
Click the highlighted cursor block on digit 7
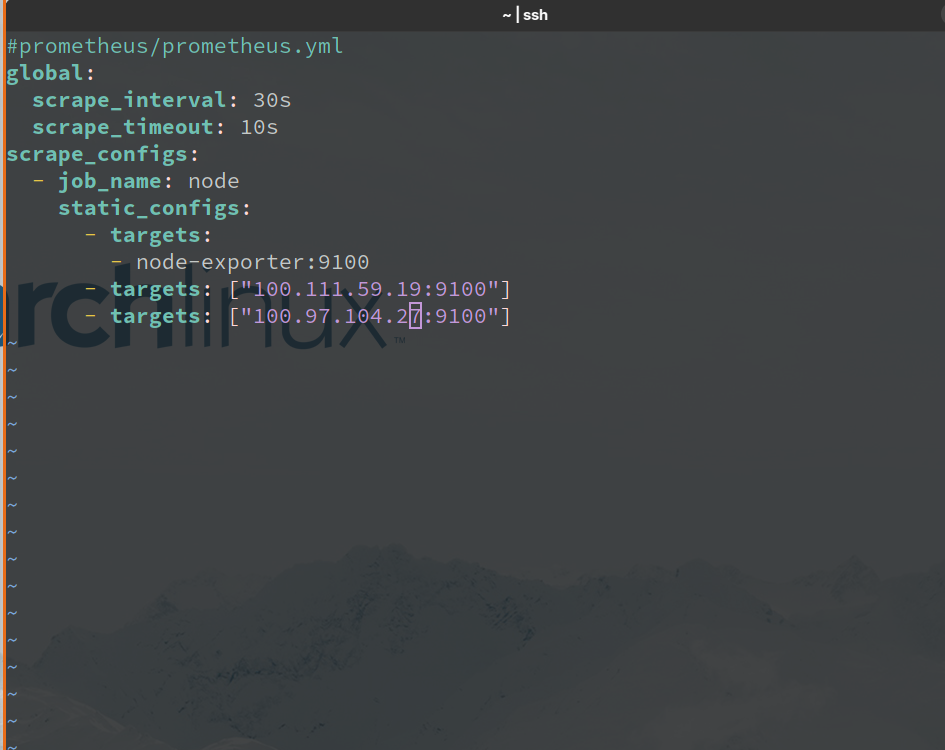pyautogui.click(x=415, y=317)
